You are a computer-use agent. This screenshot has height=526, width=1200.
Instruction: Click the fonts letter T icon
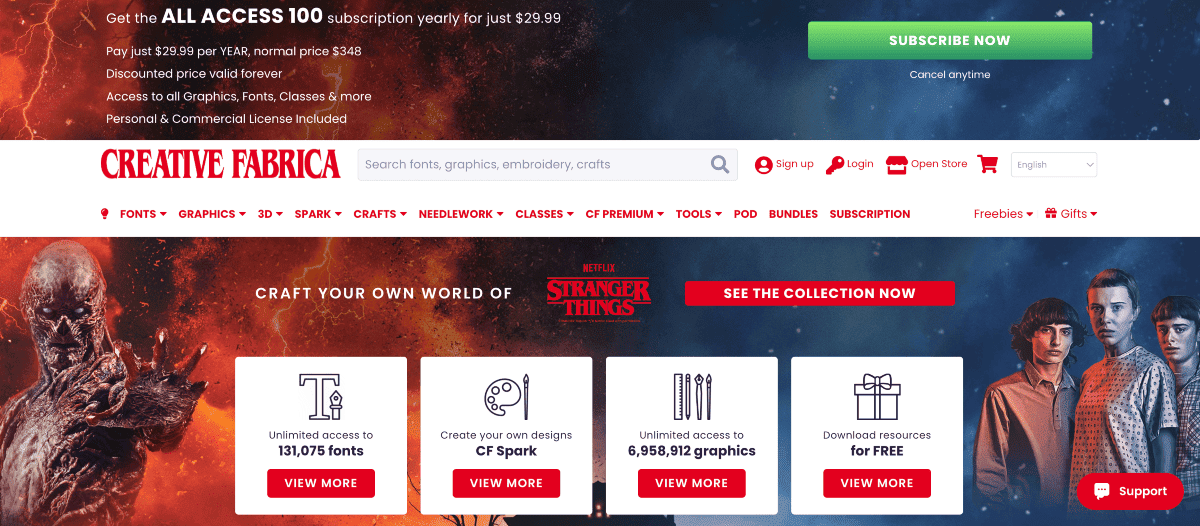(320, 396)
